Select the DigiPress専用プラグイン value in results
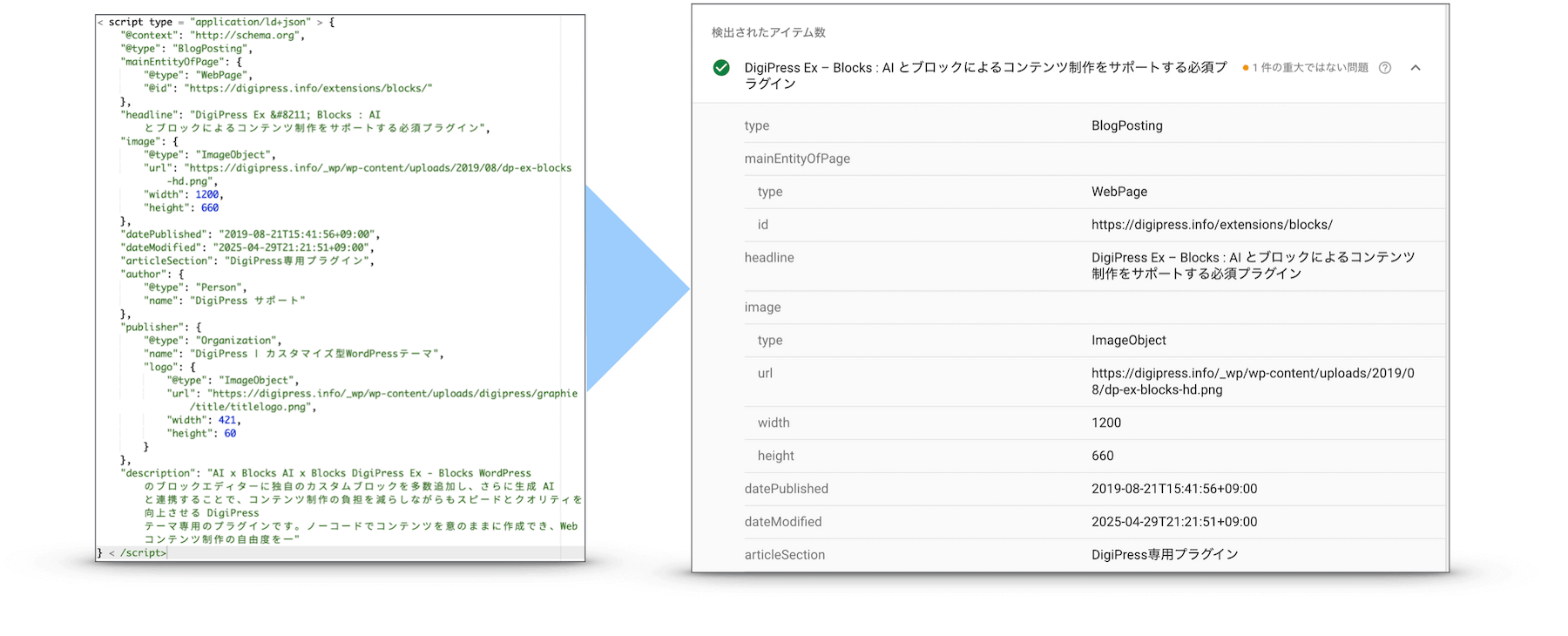Screen dimensions: 1568x636 (x=1165, y=555)
